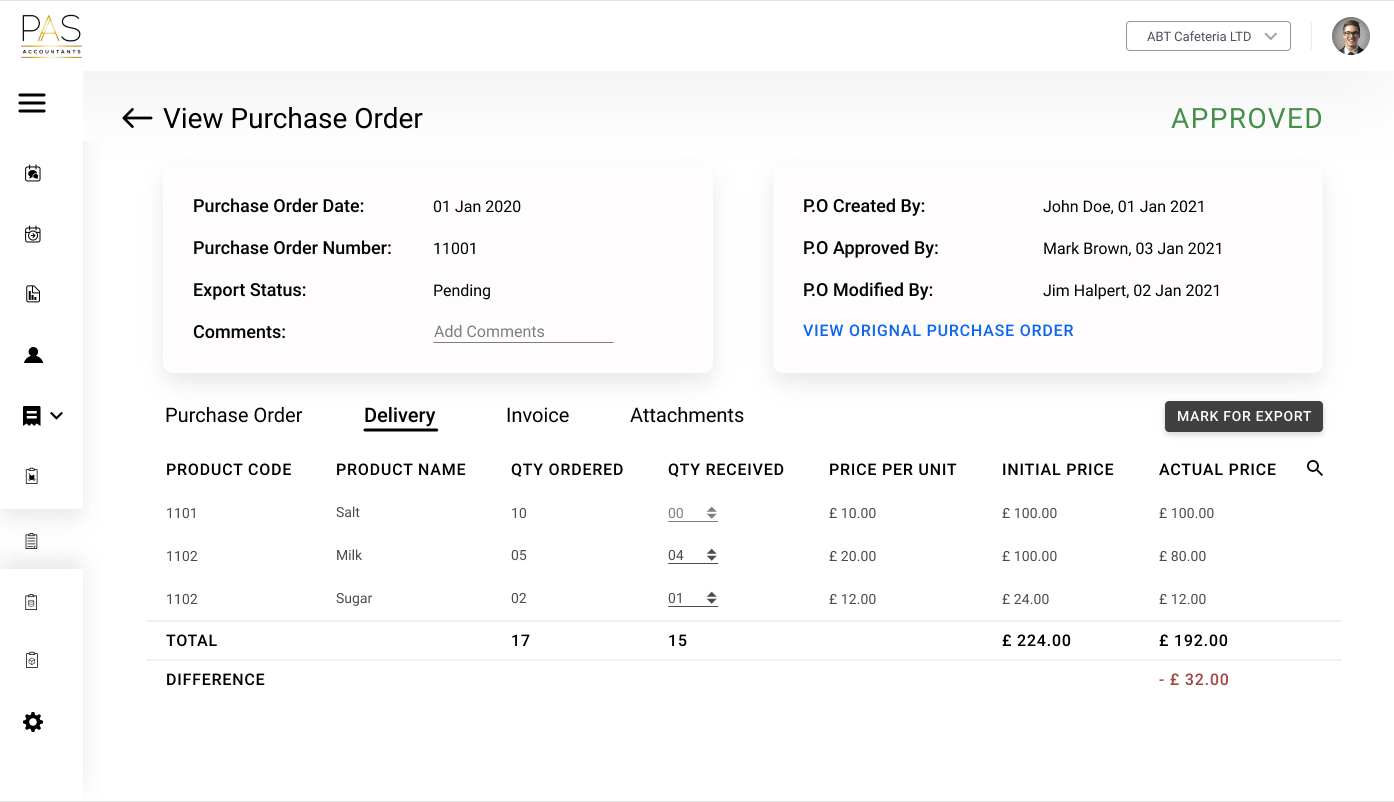Image resolution: width=1394 pixels, height=802 pixels.
Task: Open the hamburger menu in sidebar
Action: point(32,103)
